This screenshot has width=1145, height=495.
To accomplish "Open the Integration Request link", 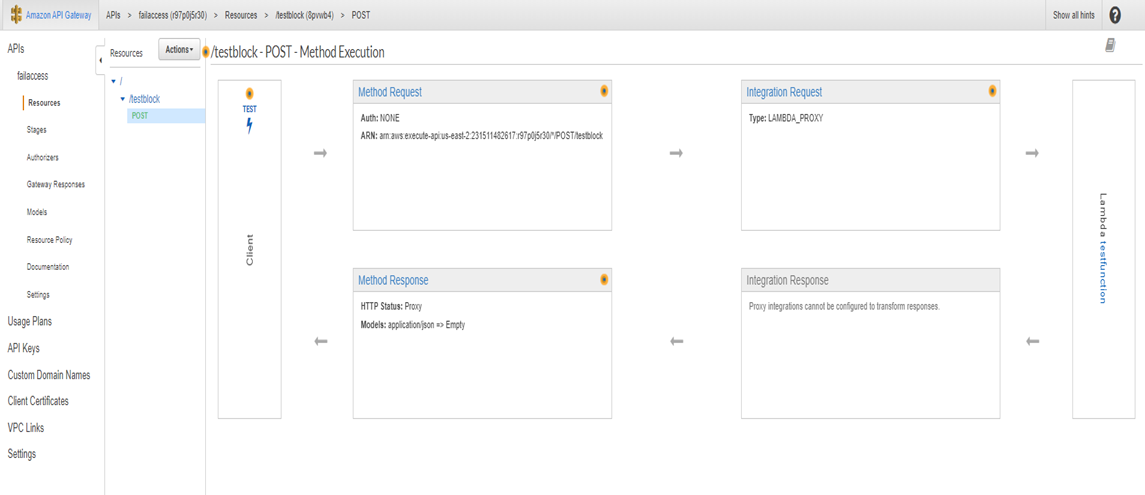I will click(784, 92).
